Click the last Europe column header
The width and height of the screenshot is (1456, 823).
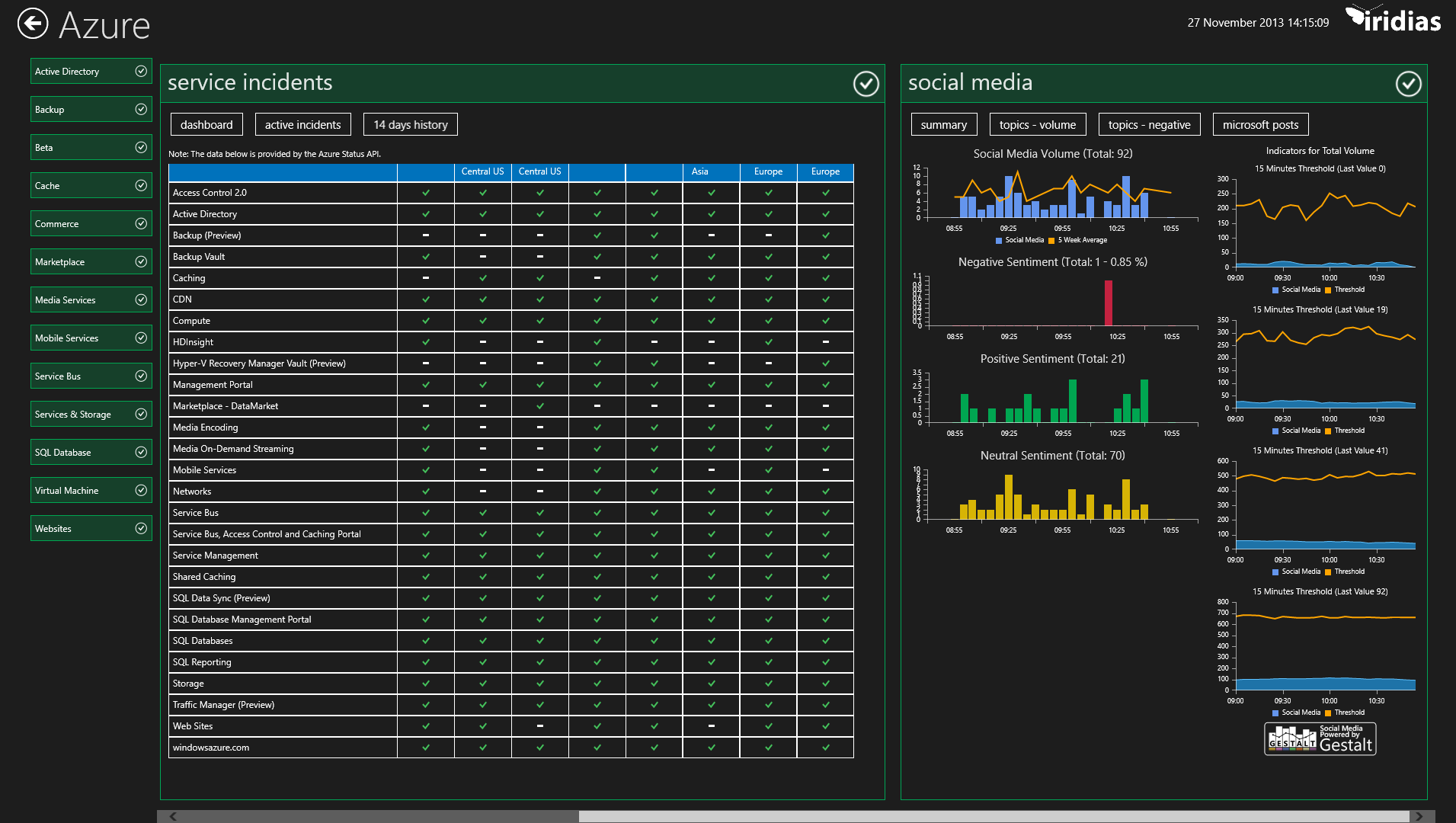825,171
